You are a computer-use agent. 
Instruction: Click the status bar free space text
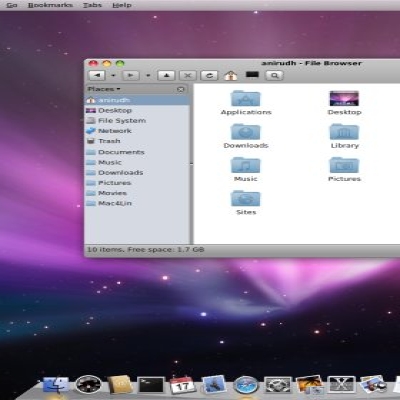145,249
